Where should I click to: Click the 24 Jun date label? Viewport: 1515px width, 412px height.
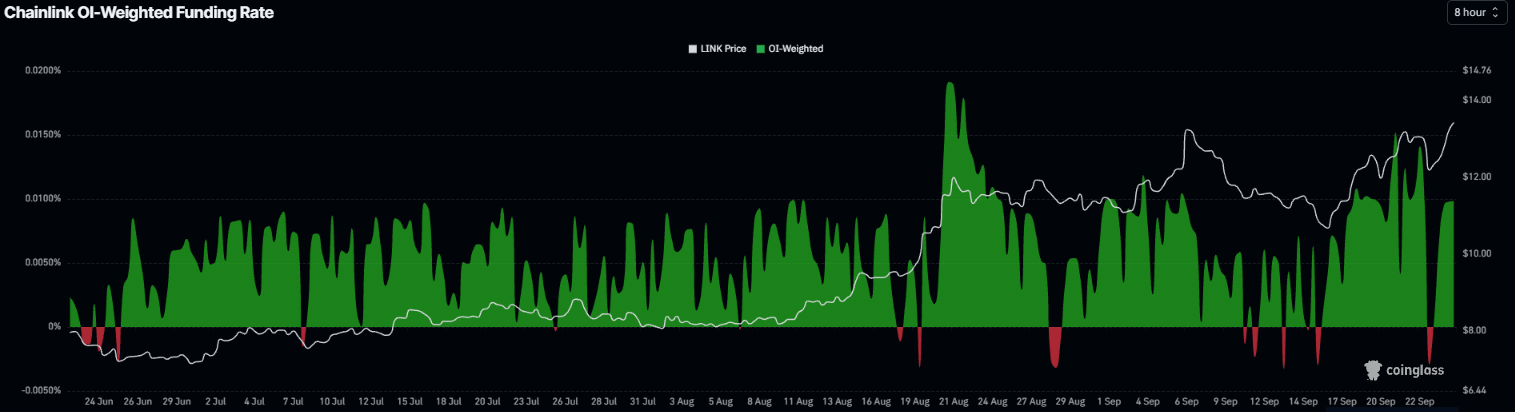click(98, 401)
